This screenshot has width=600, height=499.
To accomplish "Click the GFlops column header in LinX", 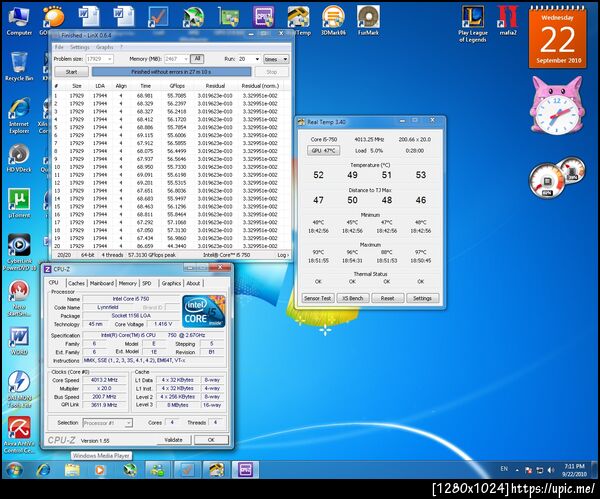I will pyautogui.click(x=177, y=86).
